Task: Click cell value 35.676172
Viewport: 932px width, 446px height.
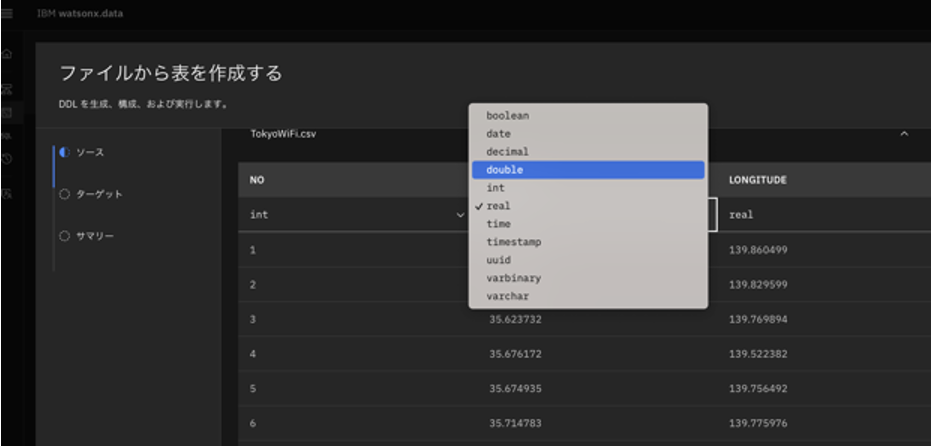Action: pyautogui.click(x=515, y=354)
